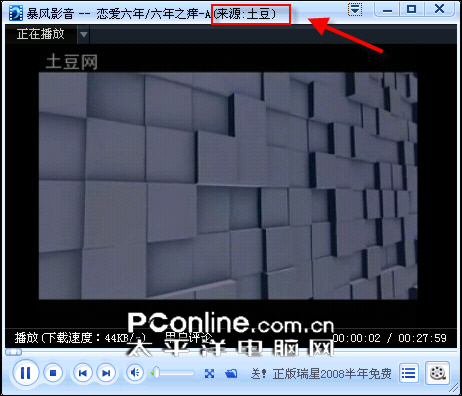Click the video playback area

click(228, 186)
